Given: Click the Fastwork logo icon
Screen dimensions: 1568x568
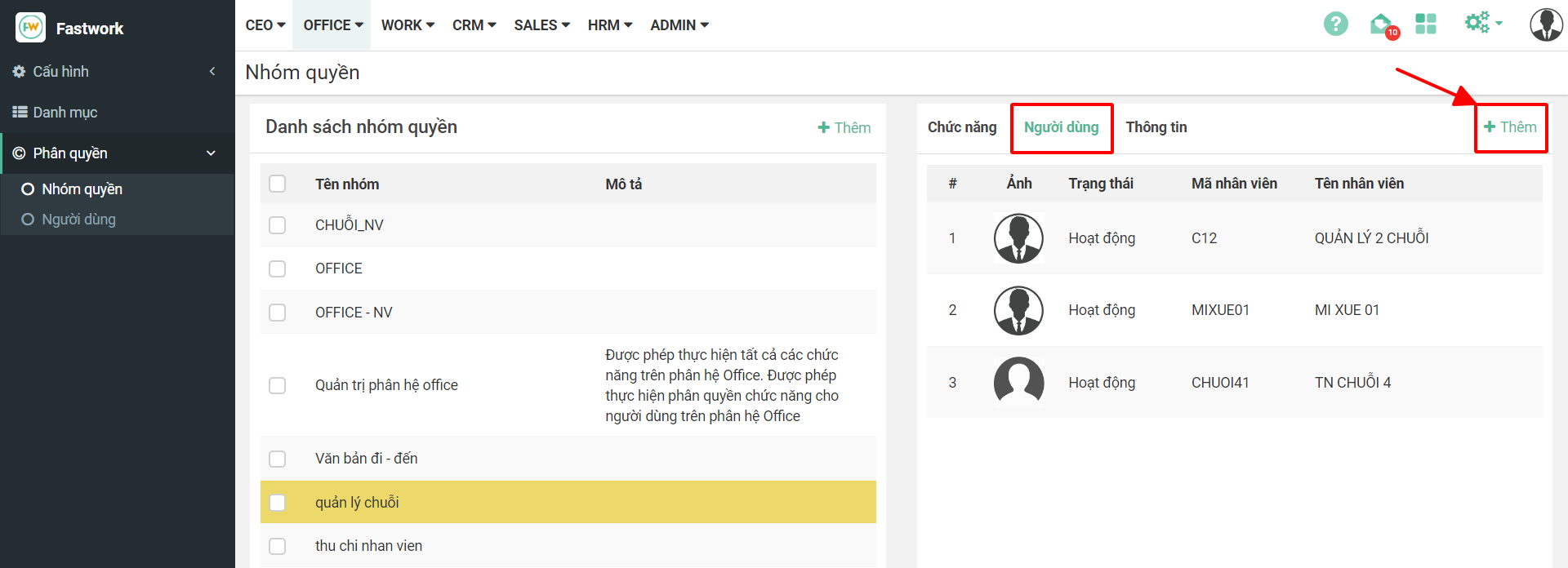Looking at the screenshot, I should pos(31,28).
